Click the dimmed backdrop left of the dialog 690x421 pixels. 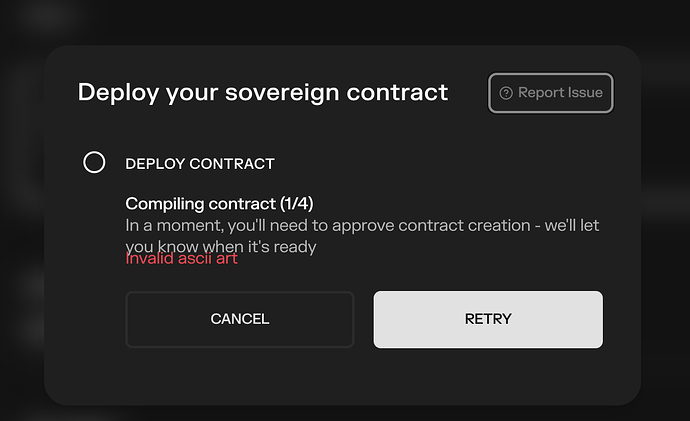click(20, 220)
